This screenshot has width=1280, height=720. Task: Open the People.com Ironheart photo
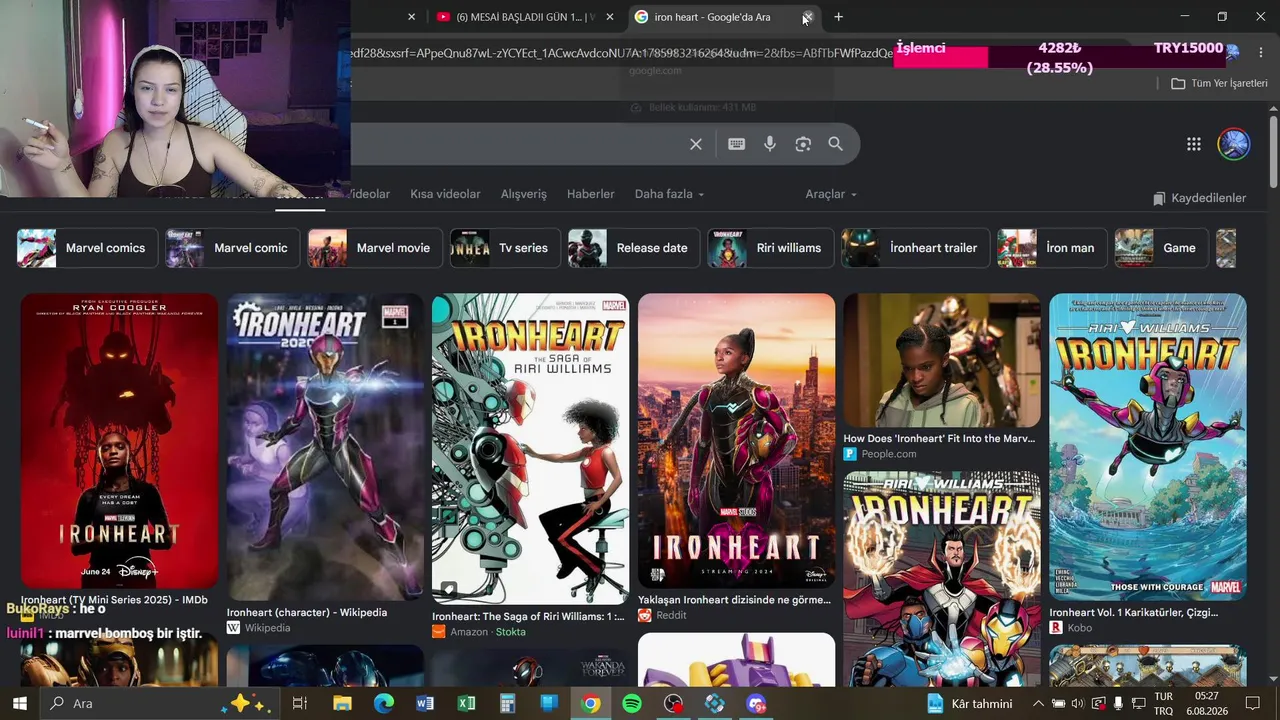[x=942, y=361]
